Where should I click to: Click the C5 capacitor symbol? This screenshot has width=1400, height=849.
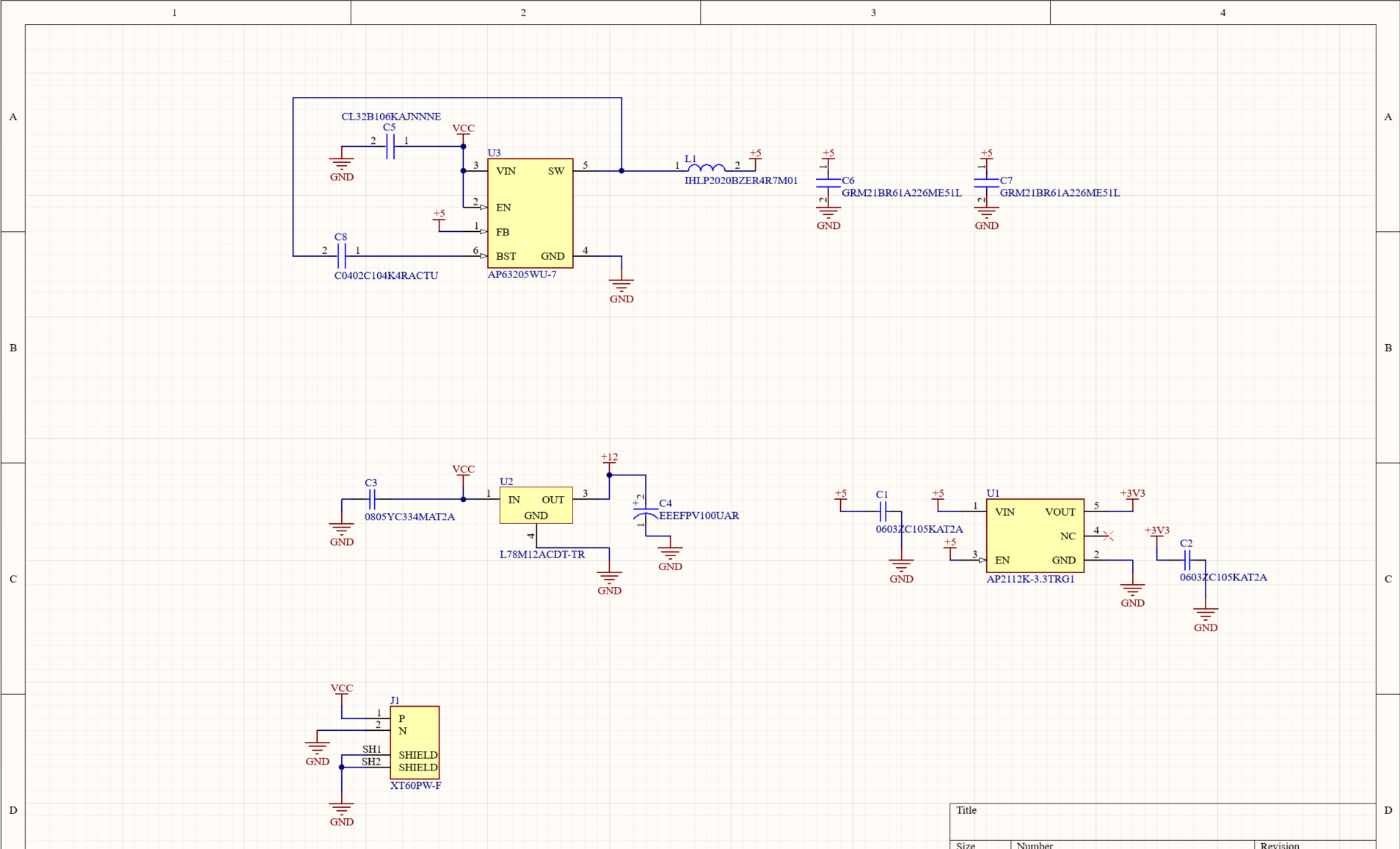(x=390, y=147)
